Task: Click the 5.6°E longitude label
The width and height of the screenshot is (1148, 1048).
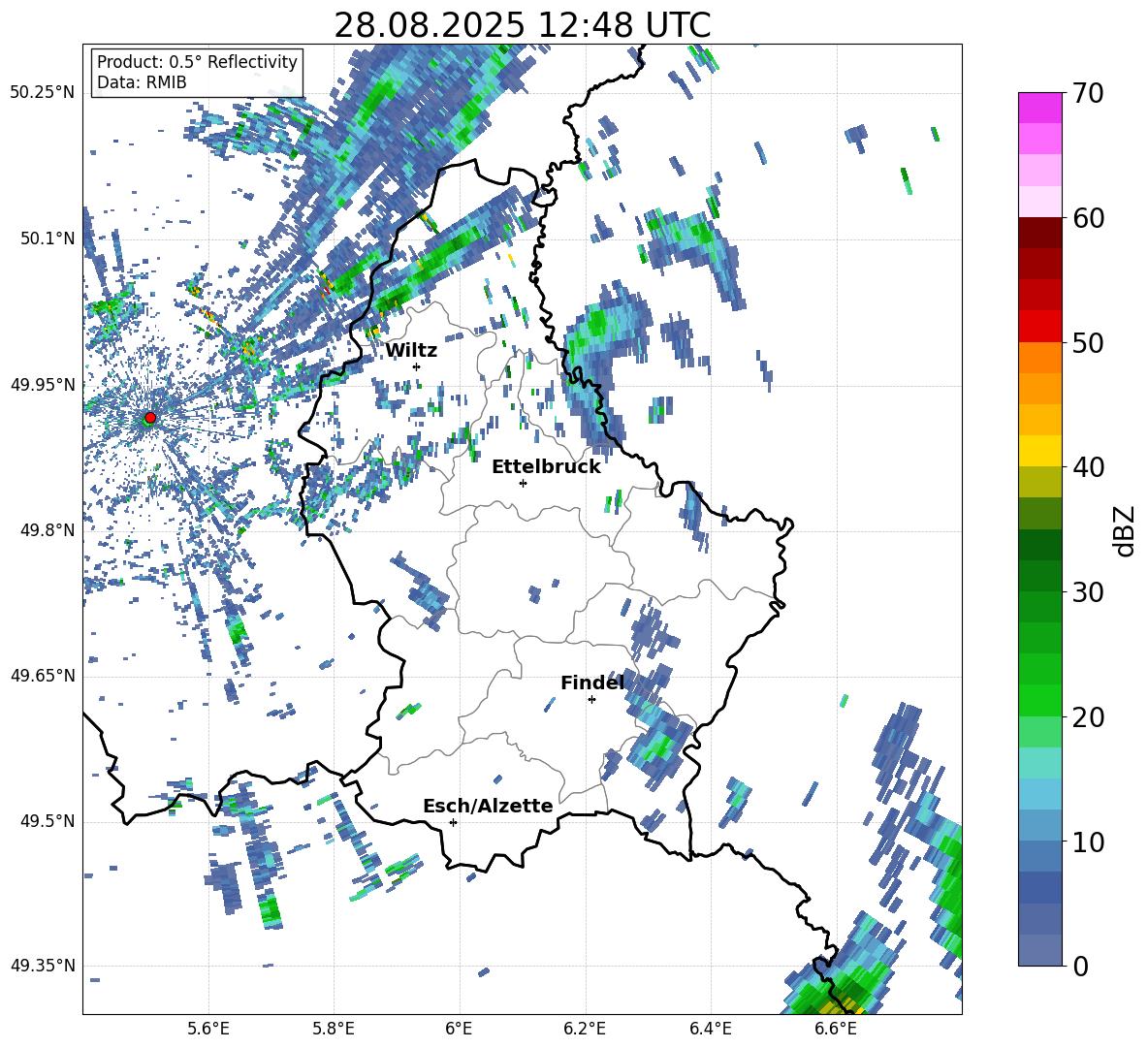Action: pos(208,1030)
